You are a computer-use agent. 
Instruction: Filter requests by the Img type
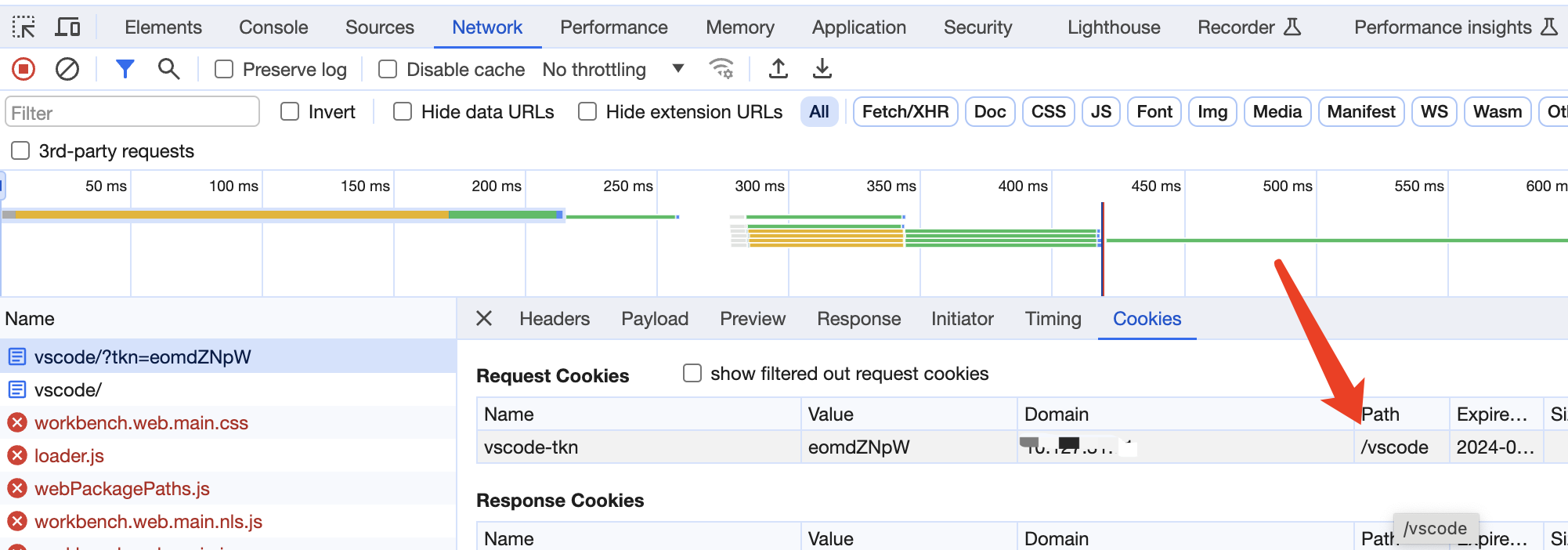tap(1212, 112)
